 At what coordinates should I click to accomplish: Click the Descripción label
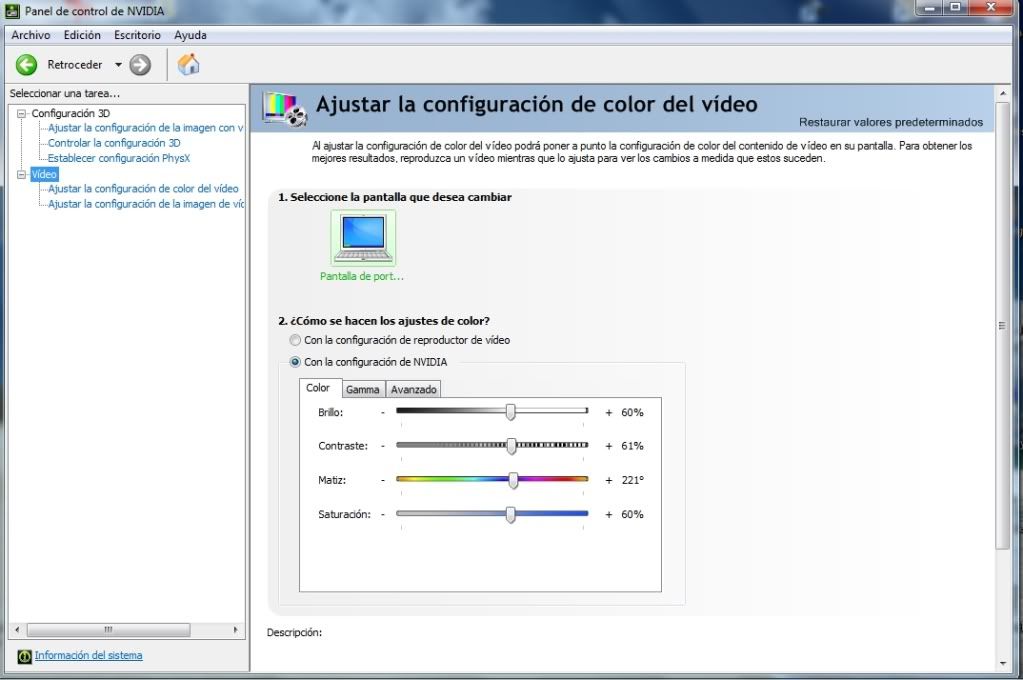(294, 632)
